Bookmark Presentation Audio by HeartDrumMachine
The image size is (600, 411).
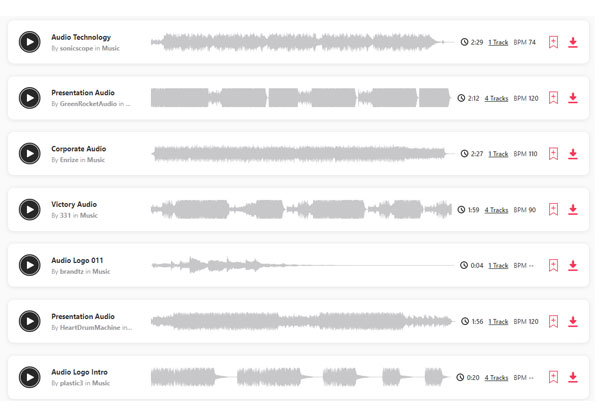pos(553,321)
